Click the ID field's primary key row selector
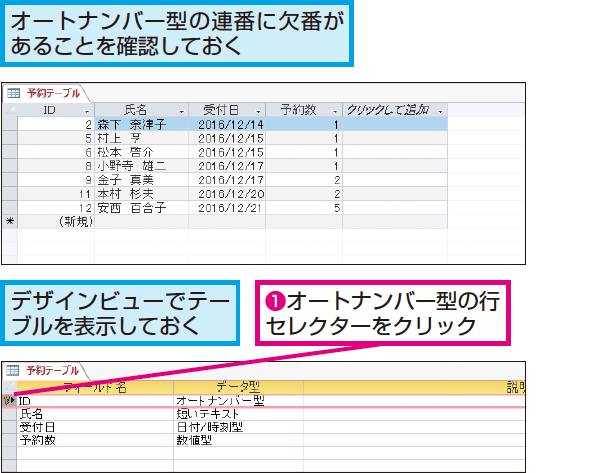The height and width of the screenshot is (473, 600). point(10,400)
